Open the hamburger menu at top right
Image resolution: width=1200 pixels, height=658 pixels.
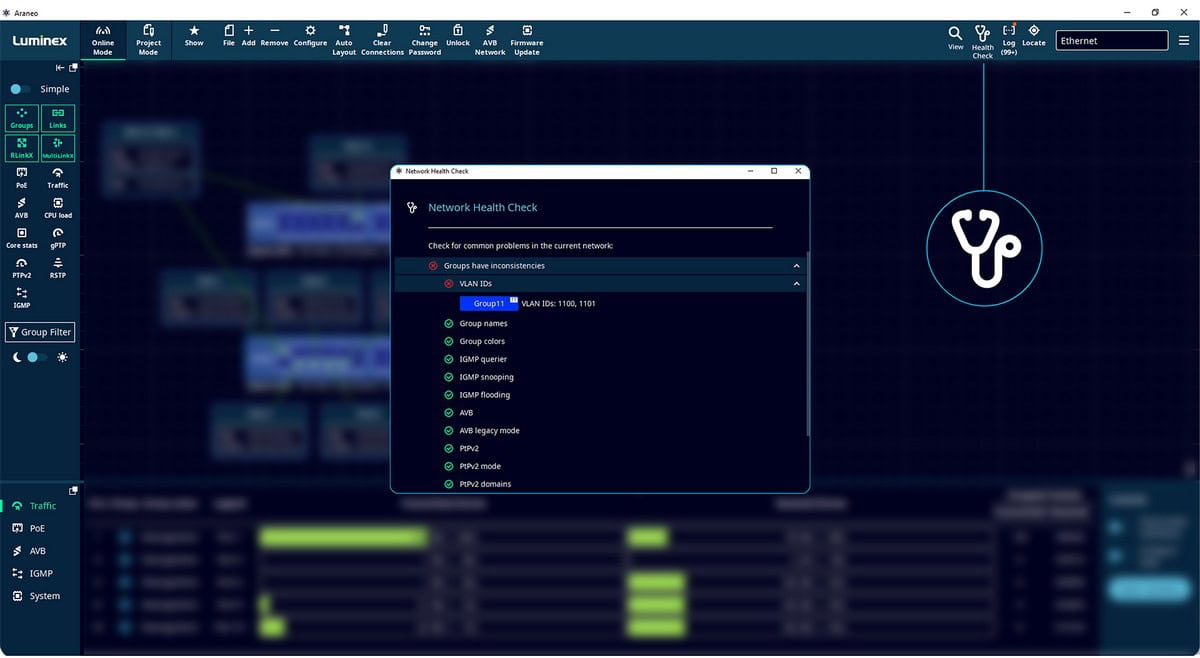(x=1184, y=41)
